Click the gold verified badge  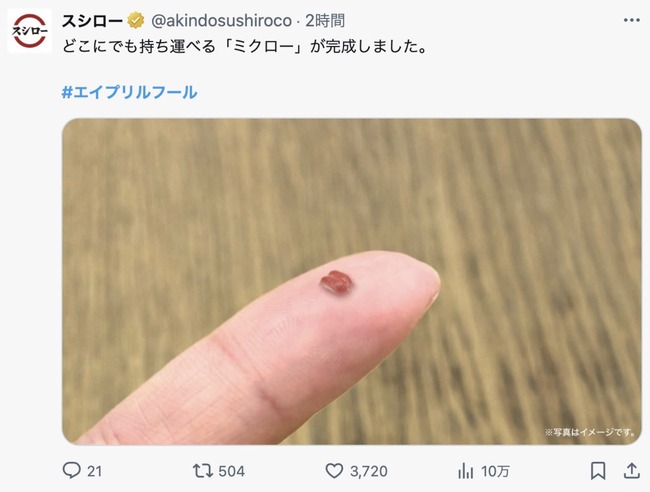pyautogui.click(x=136, y=20)
